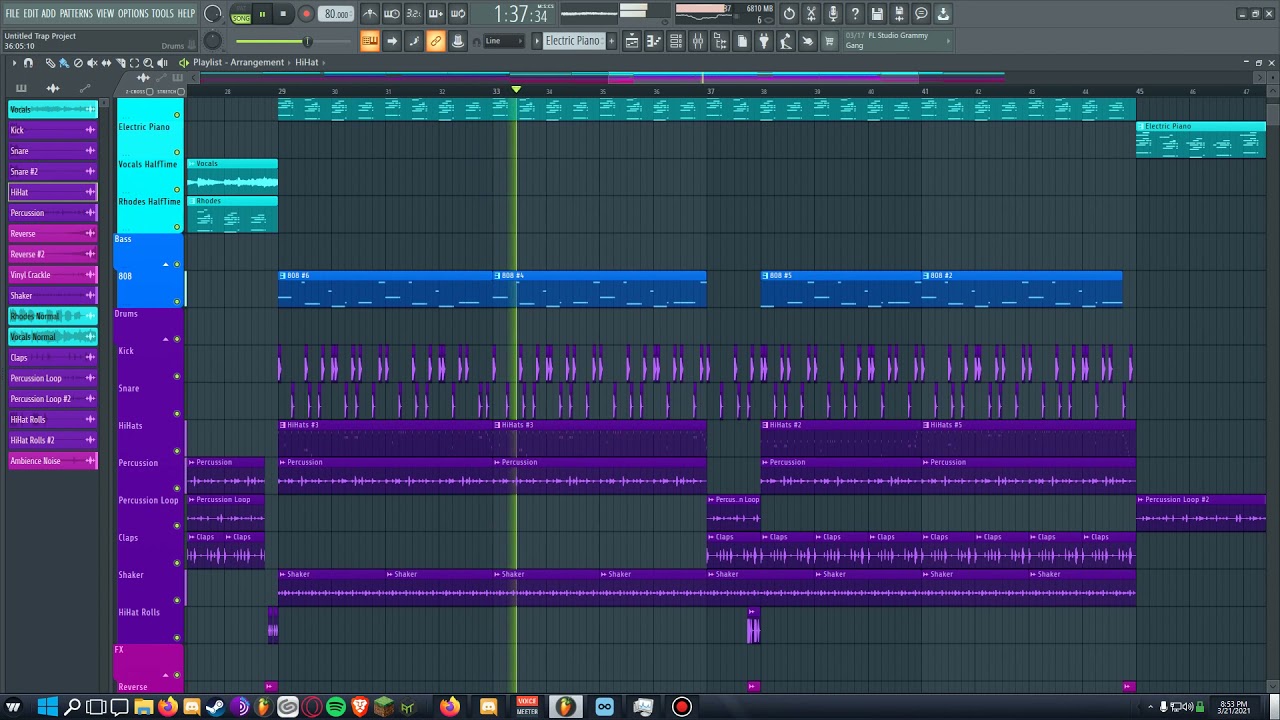Toggle typing keyboard to piano icon

point(370,41)
